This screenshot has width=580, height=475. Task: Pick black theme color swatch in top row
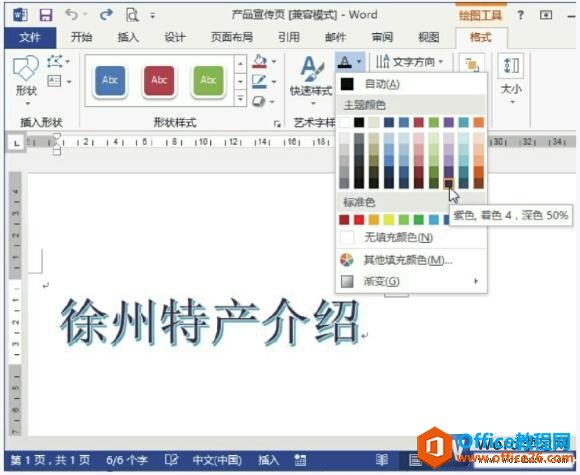pyautogui.click(x=358, y=122)
